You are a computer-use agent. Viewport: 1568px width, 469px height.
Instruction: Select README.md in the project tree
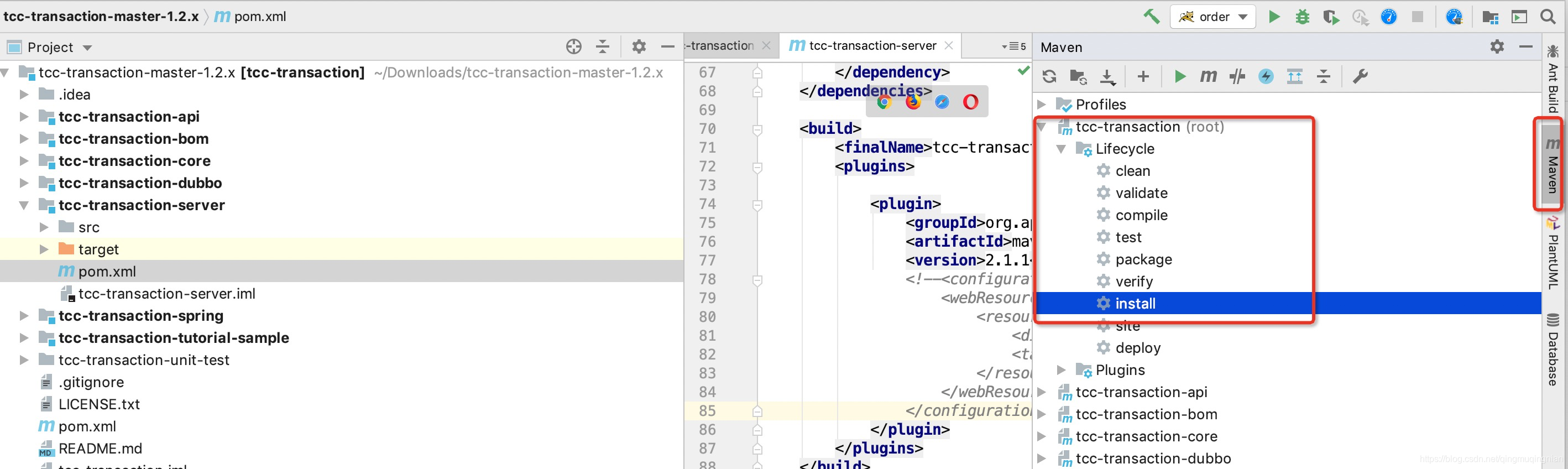[100, 449]
